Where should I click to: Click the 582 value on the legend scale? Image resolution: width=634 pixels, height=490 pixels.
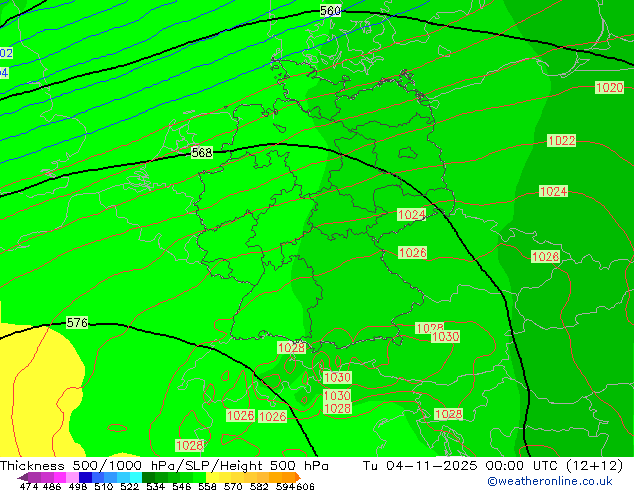[x=259, y=486]
